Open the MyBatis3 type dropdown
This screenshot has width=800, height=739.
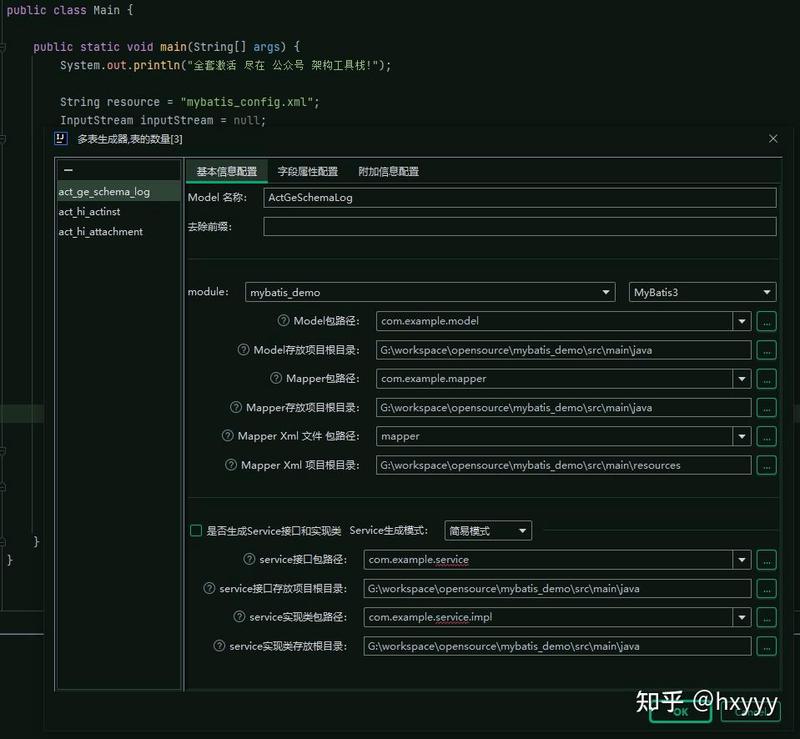pyautogui.click(x=767, y=292)
